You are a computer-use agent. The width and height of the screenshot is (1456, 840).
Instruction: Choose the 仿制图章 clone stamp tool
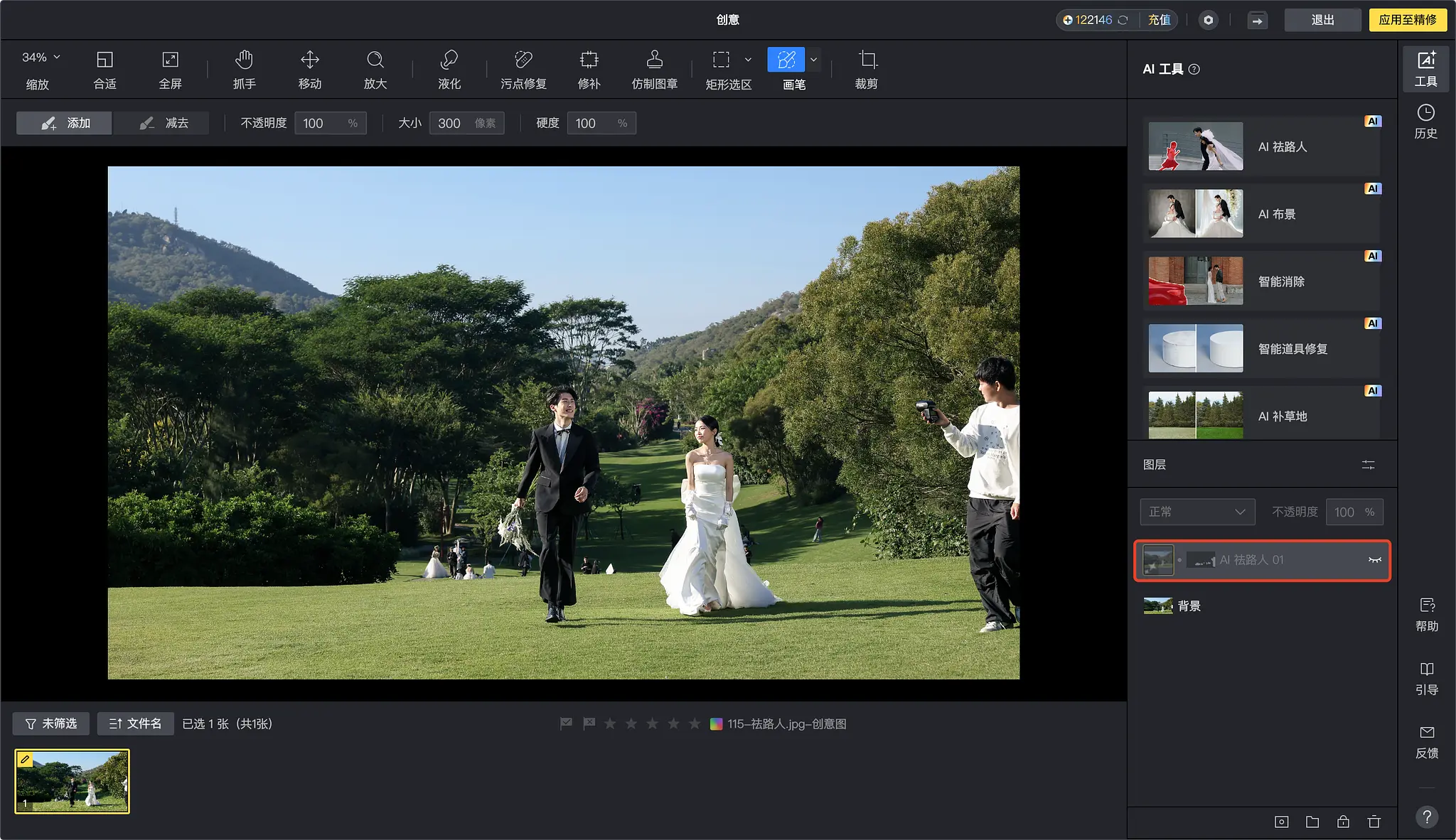click(x=654, y=70)
